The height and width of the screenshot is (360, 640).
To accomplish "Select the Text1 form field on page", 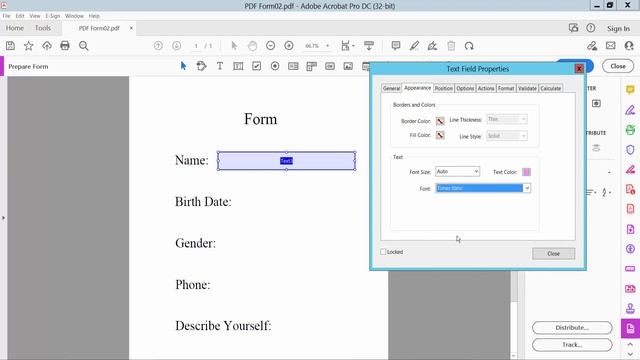I will [286, 161].
